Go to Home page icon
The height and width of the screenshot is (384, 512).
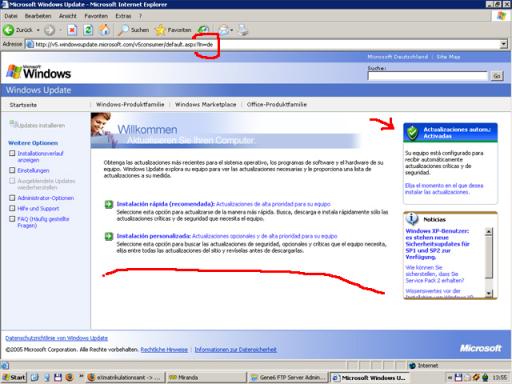point(105,30)
